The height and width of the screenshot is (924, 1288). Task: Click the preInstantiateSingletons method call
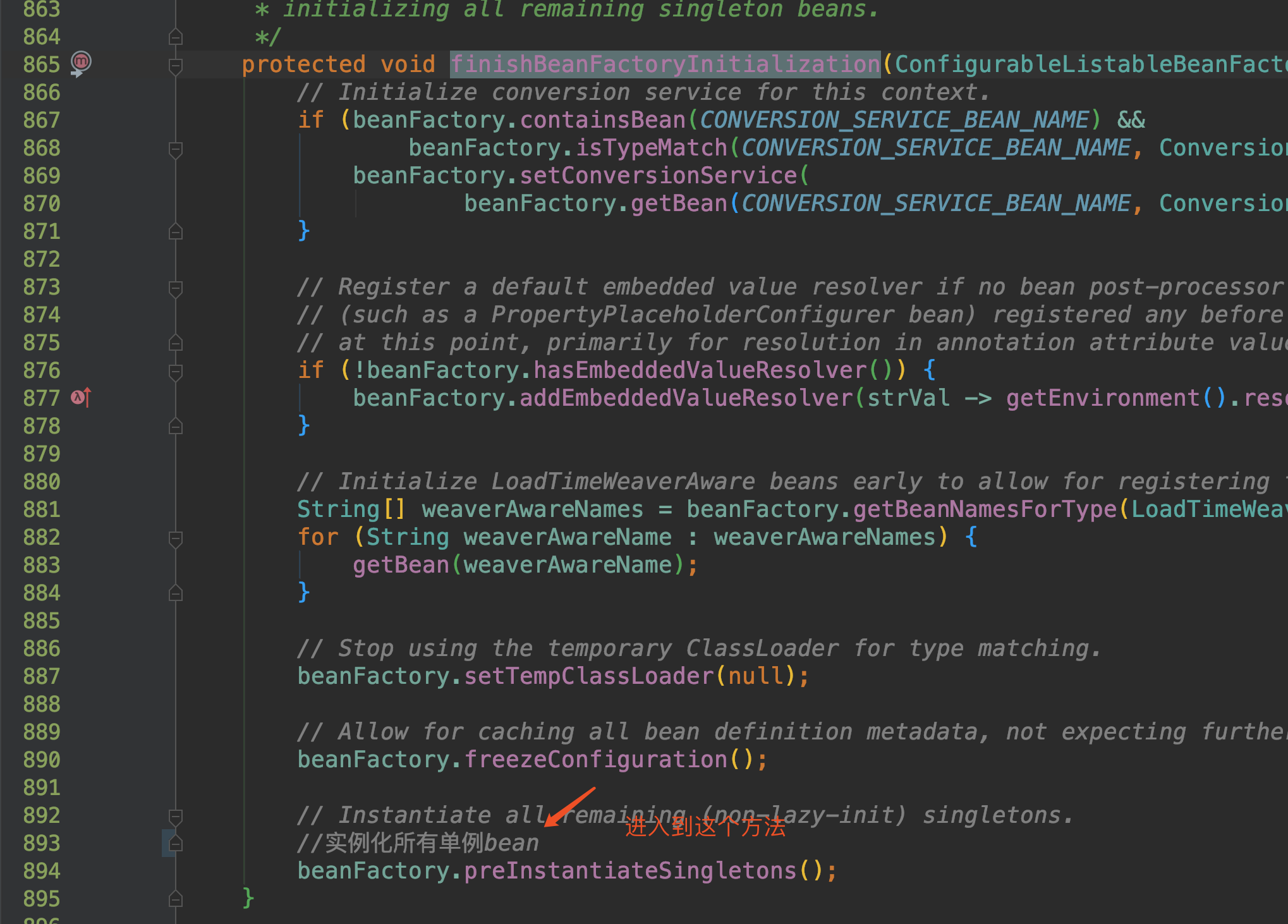tap(629, 871)
